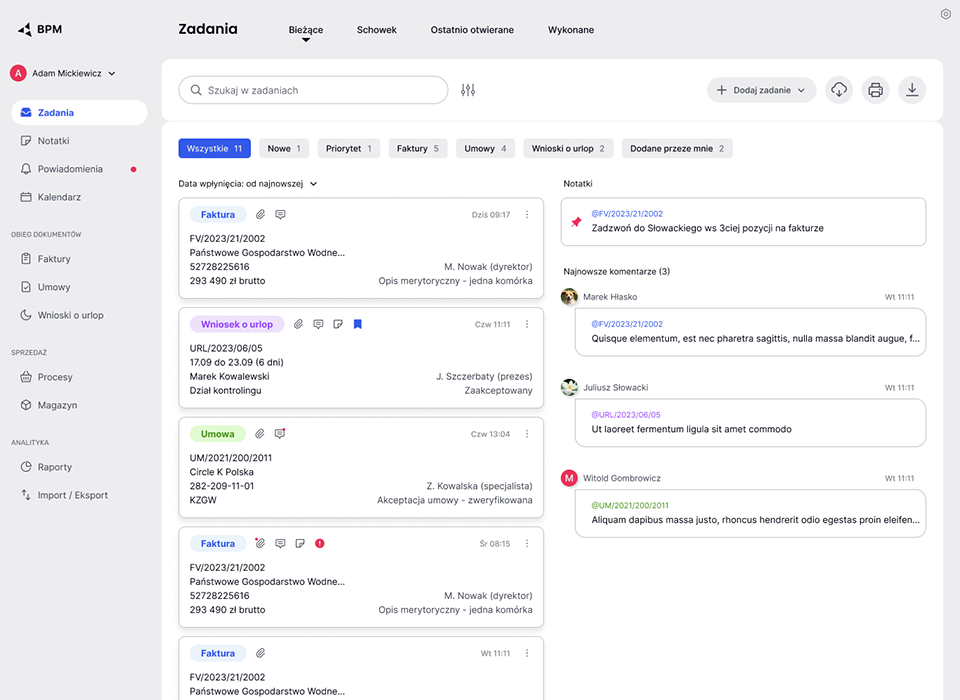Open the Ostatnio otwierane tab
Image resolution: width=960 pixels, height=700 pixels.
pyautogui.click(x=472, y=30)
